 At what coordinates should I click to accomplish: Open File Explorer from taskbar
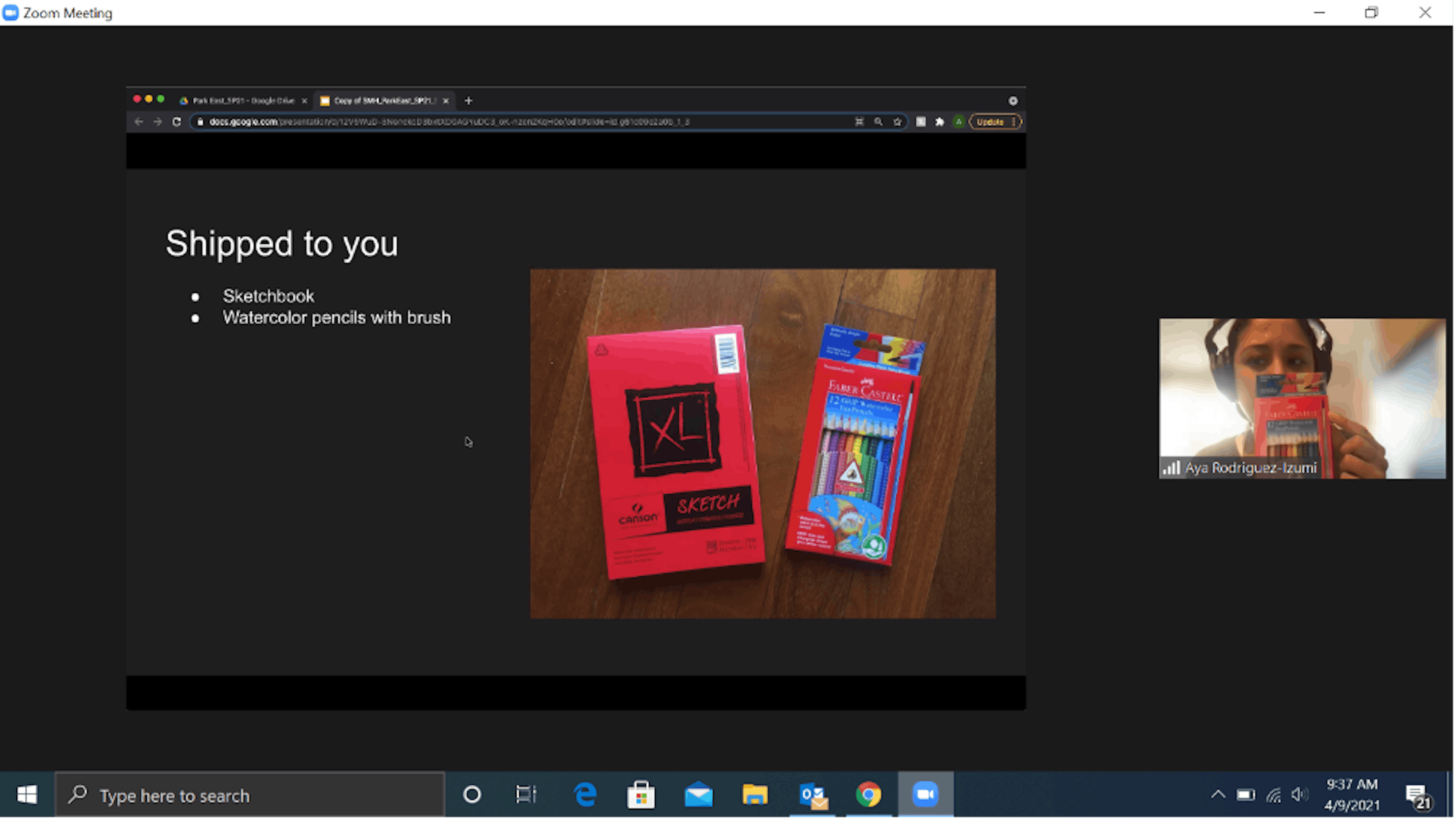click(x=755, y=794)
